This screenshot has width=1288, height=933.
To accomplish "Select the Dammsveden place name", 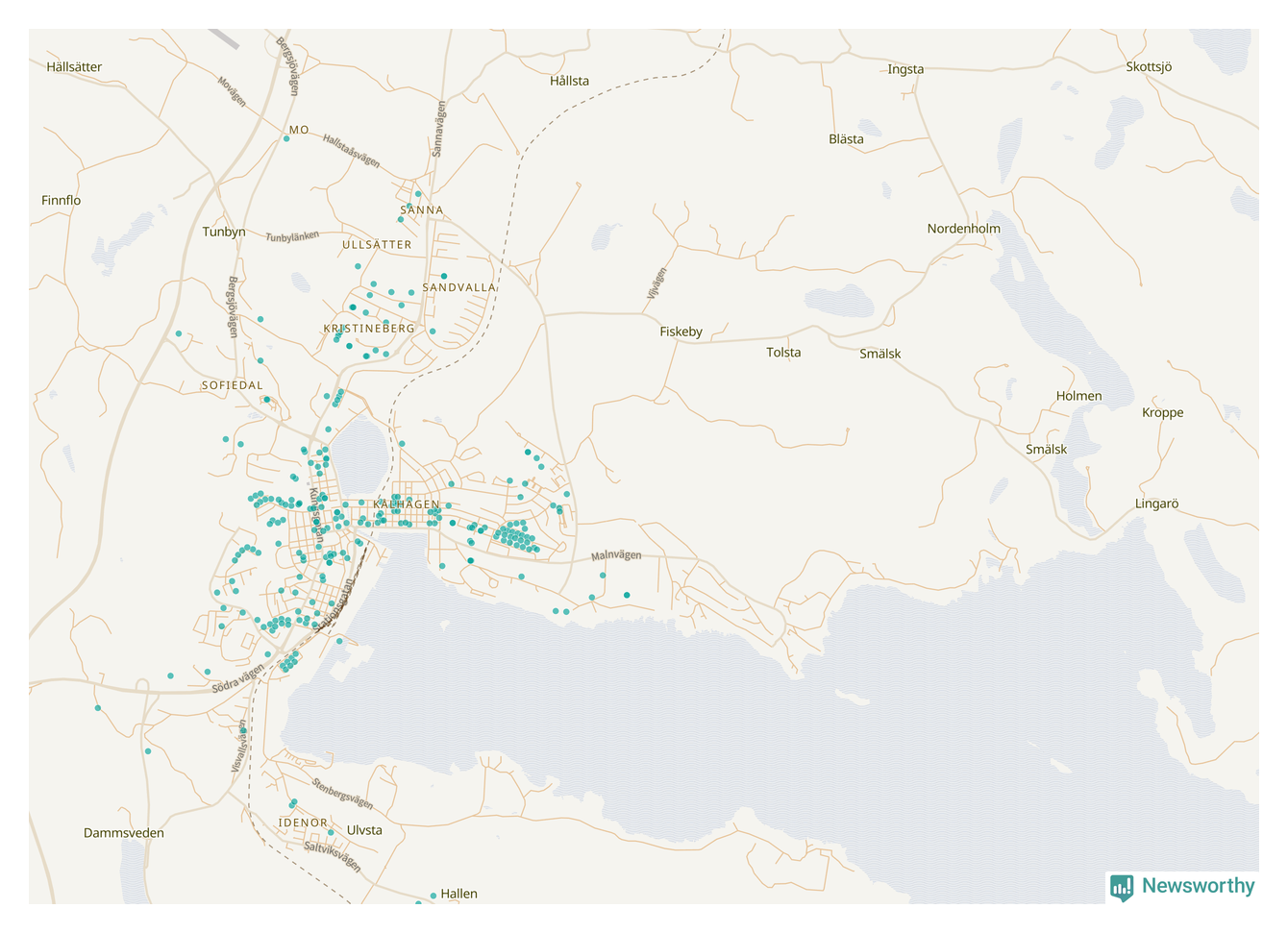I will point(123,833).
